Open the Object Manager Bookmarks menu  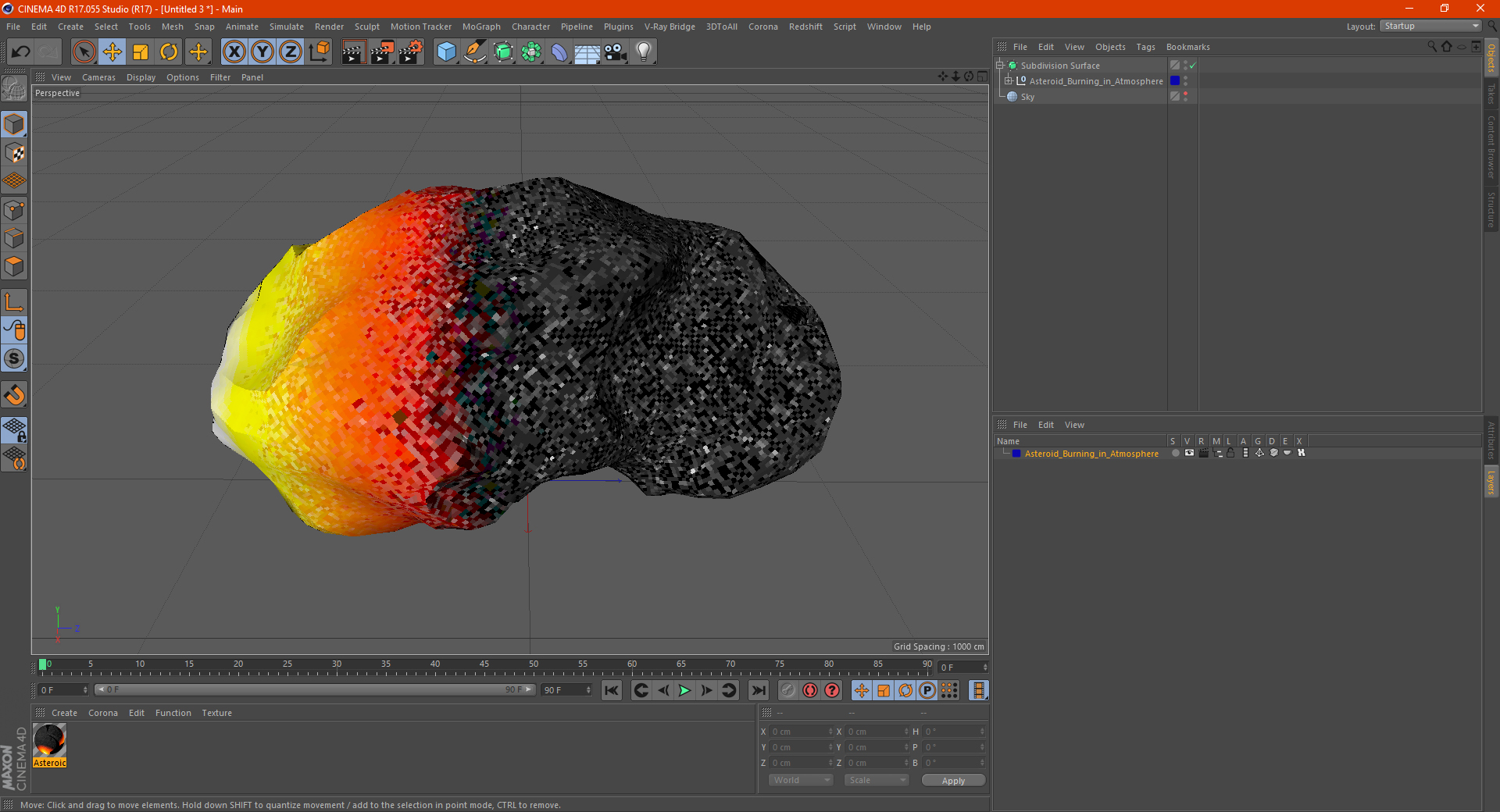coord(1187,47)
